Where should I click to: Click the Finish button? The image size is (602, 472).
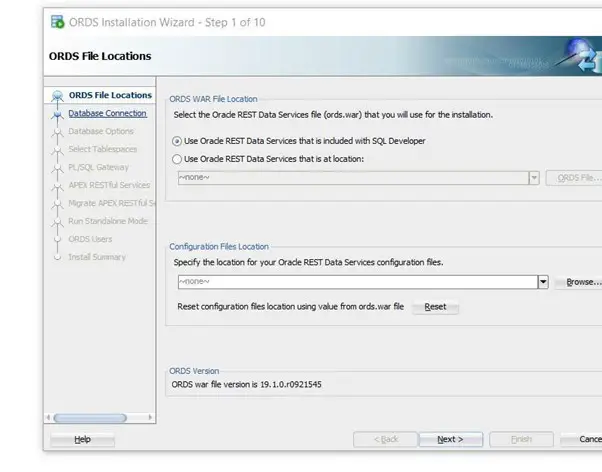(521, 439)
